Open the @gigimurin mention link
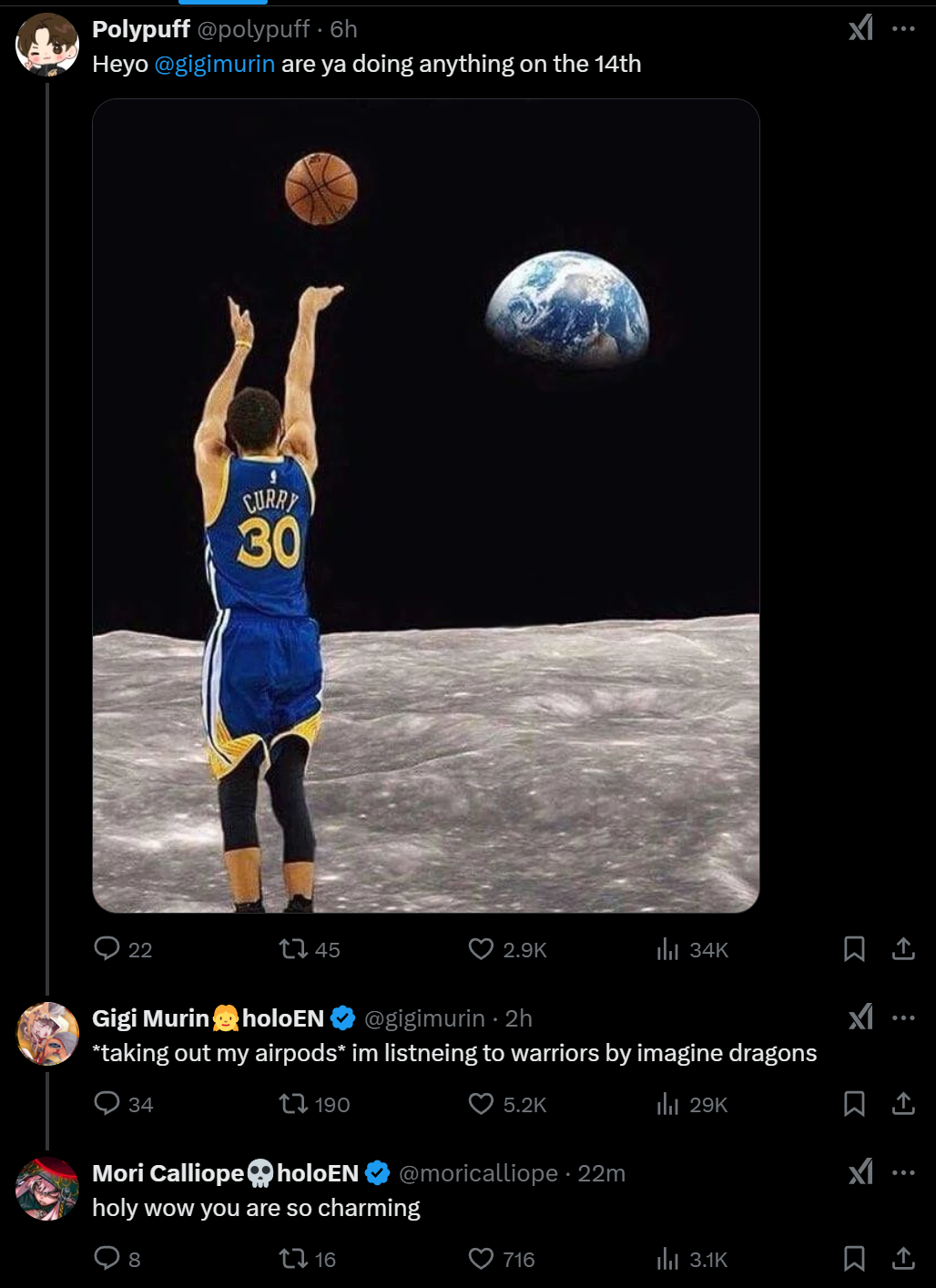The height and width of the screenshot is (1288, 936). (x=215, y=64)
